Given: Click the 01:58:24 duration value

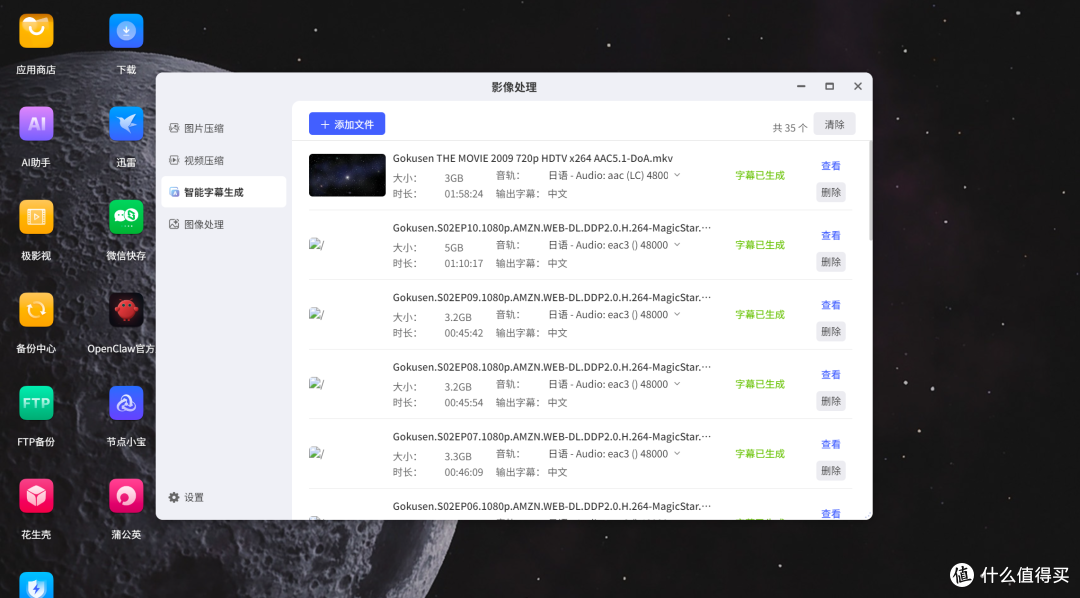Looking at the screenshot, I should pos(464,194).
